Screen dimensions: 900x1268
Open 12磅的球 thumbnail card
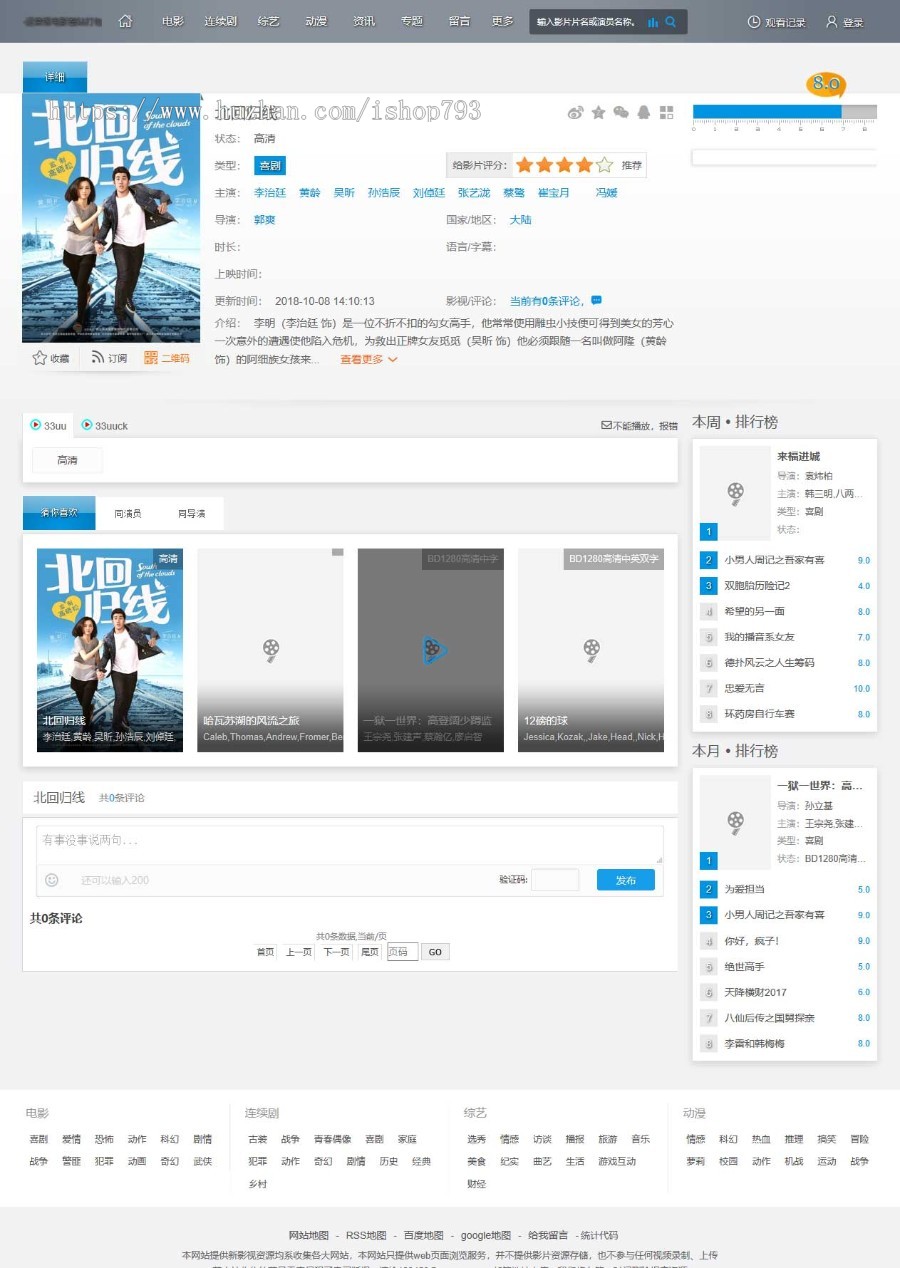[591, 650]
